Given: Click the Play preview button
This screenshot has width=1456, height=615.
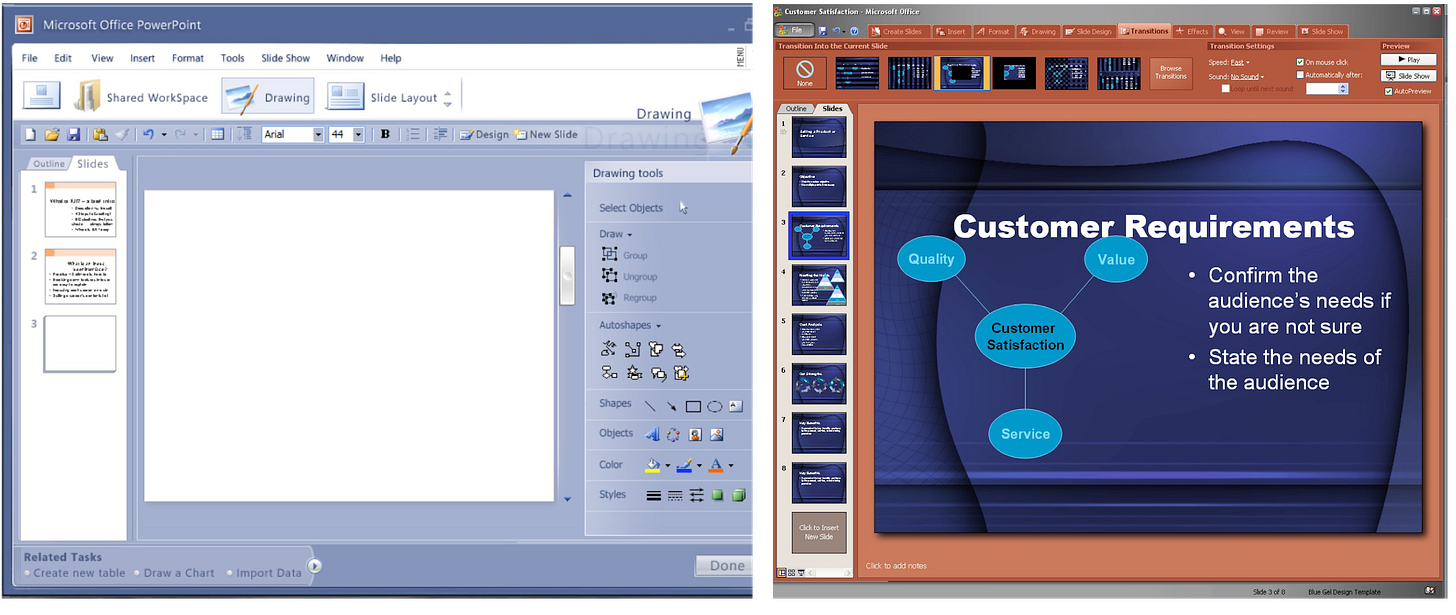Looking at the screenshot, I should pyautogui.click(x=1408, y=60).
